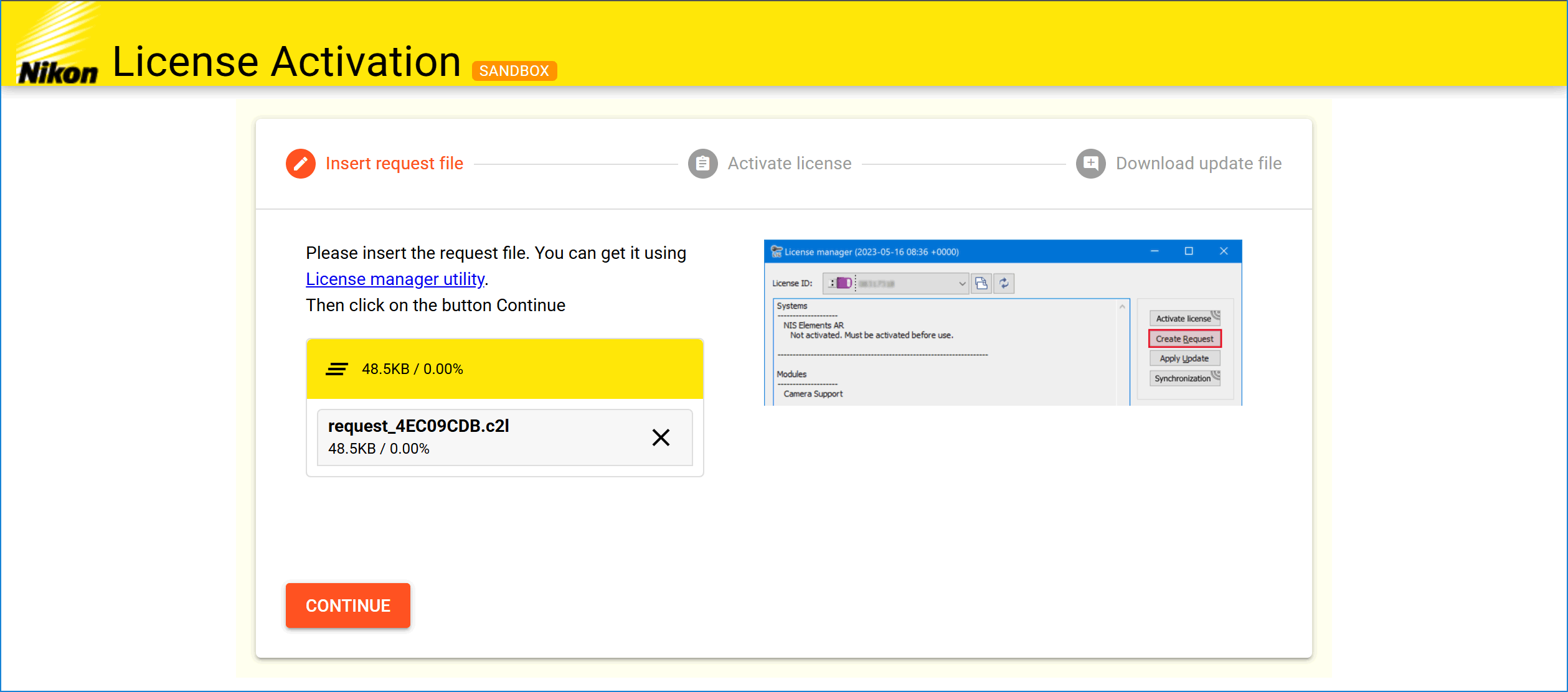The height and width of the screenshot is (692, 1568).
Task: Remove the request_4EC09CDB.c2l file
Action: click(x=661, y=437)
